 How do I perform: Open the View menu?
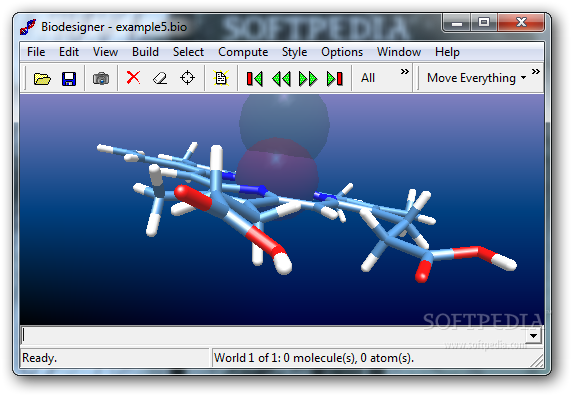tap(105, 52)
